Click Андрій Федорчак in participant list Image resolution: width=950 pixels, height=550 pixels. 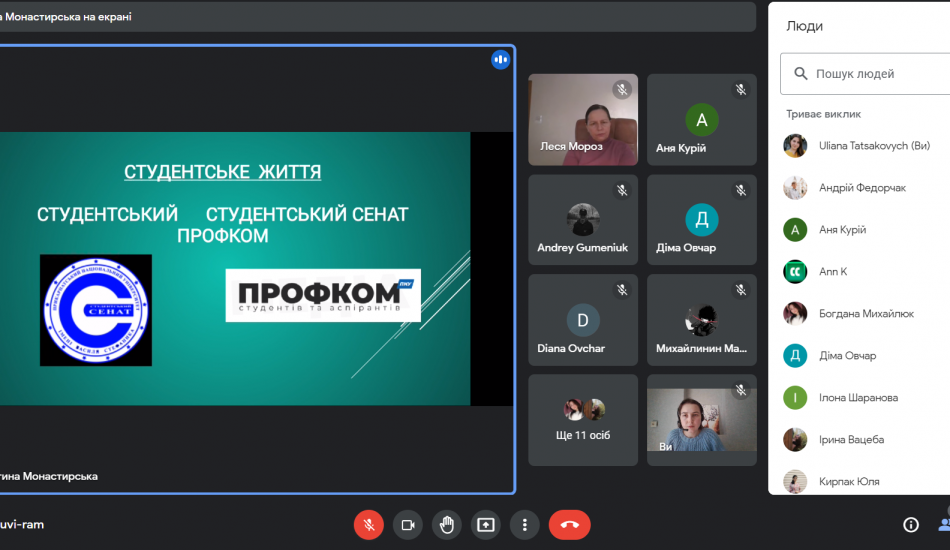(862, 188)
